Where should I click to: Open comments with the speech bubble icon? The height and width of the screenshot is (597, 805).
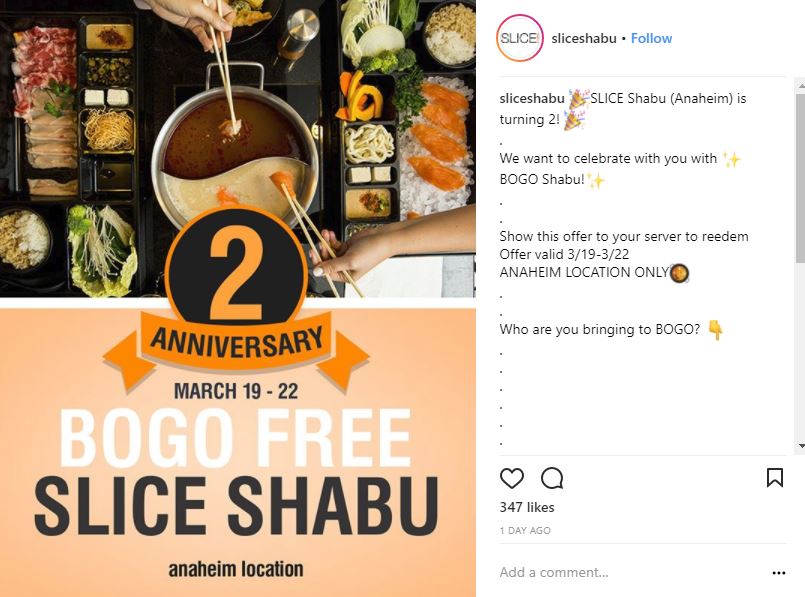coord(552,478)
